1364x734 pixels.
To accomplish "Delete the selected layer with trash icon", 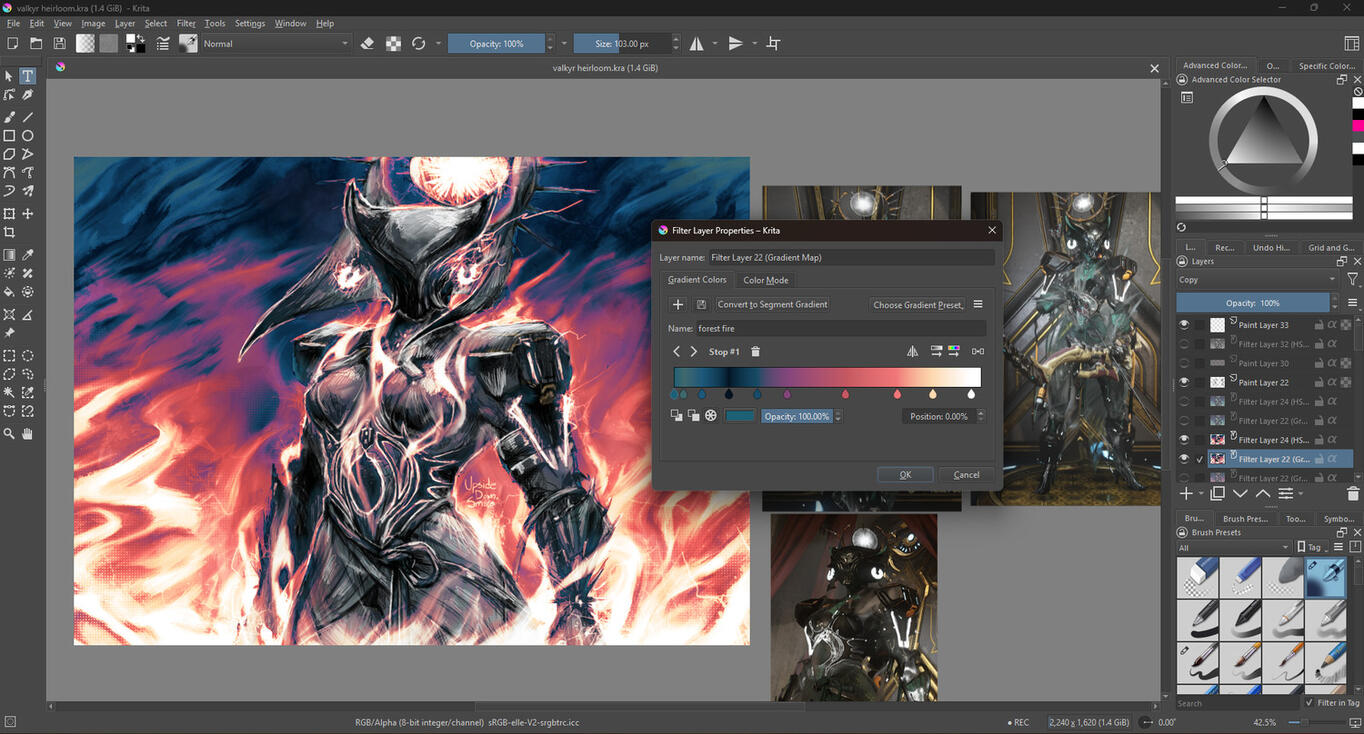I will [x=1353, y=493].
